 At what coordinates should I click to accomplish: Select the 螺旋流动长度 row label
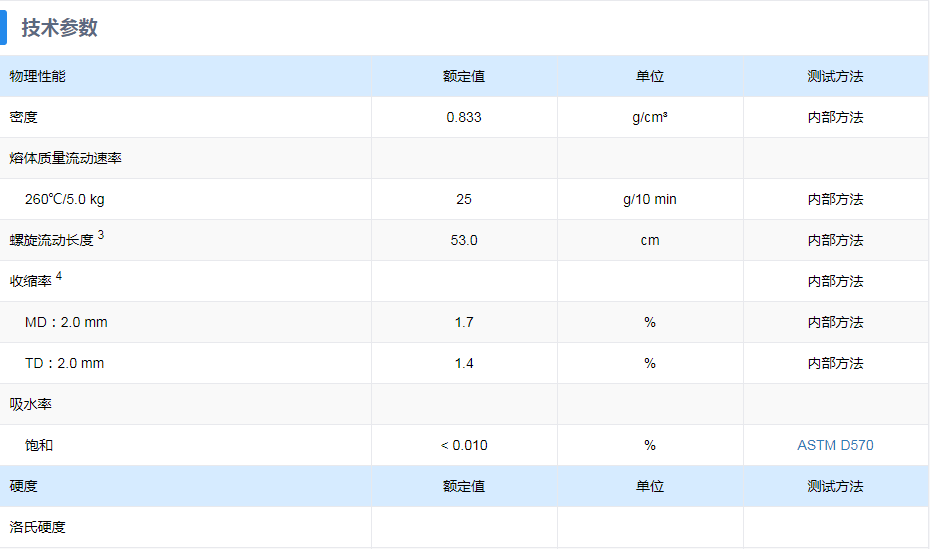tap(52, 240)
